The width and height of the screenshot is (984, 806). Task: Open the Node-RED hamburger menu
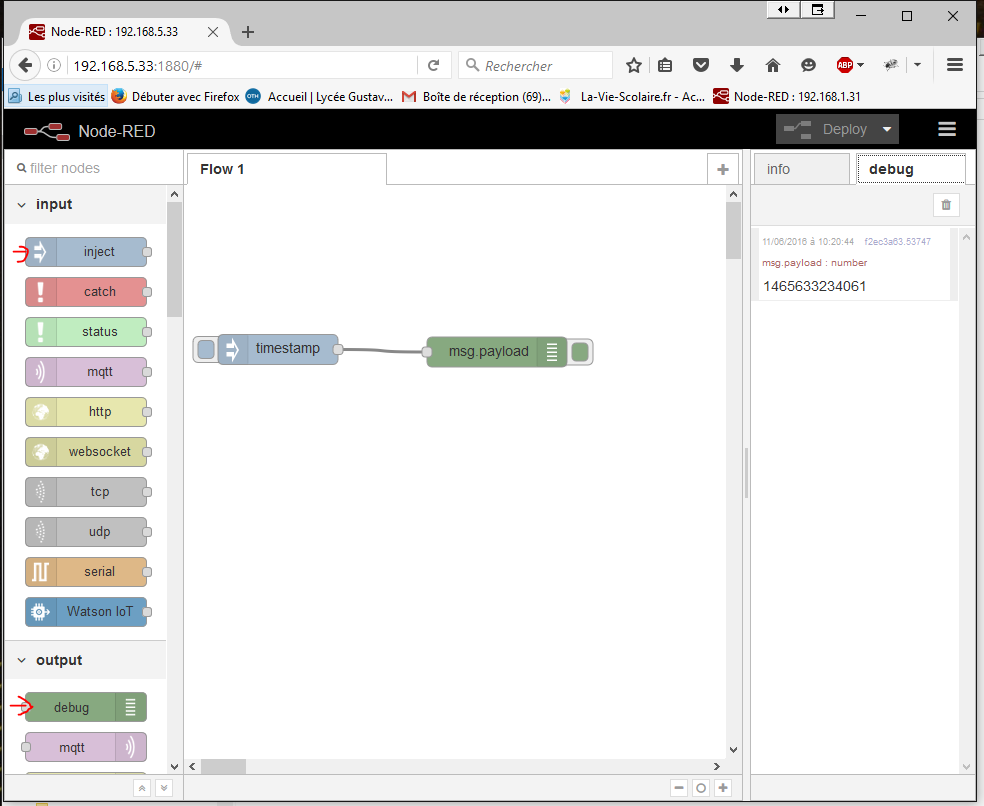(x=947, y=129)
